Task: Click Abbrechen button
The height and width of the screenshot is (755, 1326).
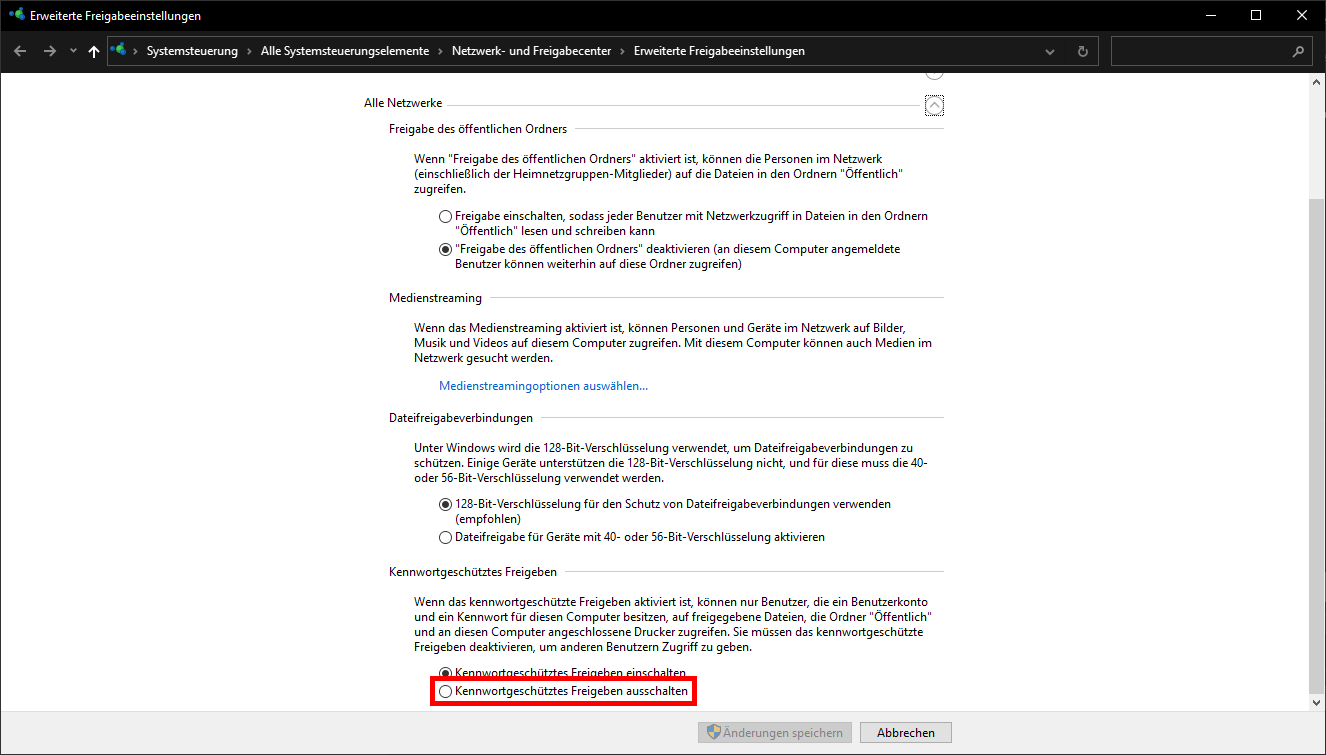Action: pyautogui.click(x=906, y=733)
